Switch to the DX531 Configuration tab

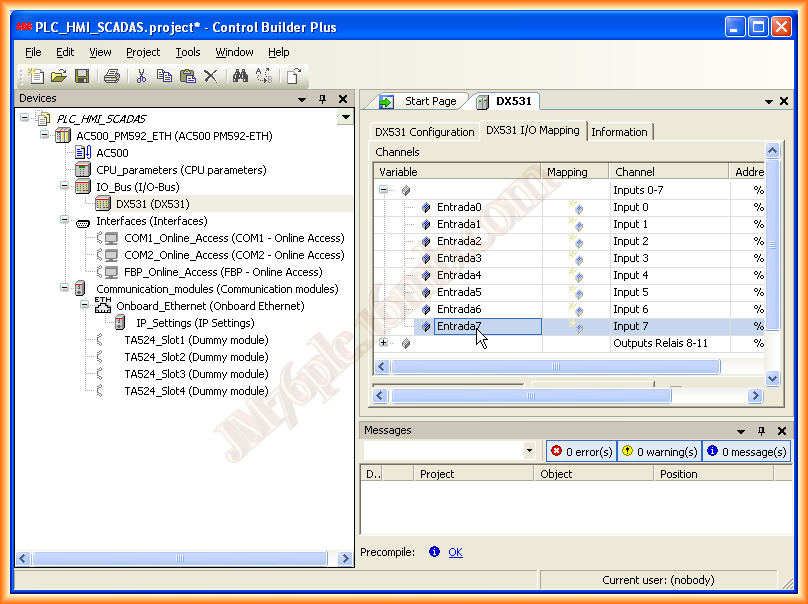[424, 132]
